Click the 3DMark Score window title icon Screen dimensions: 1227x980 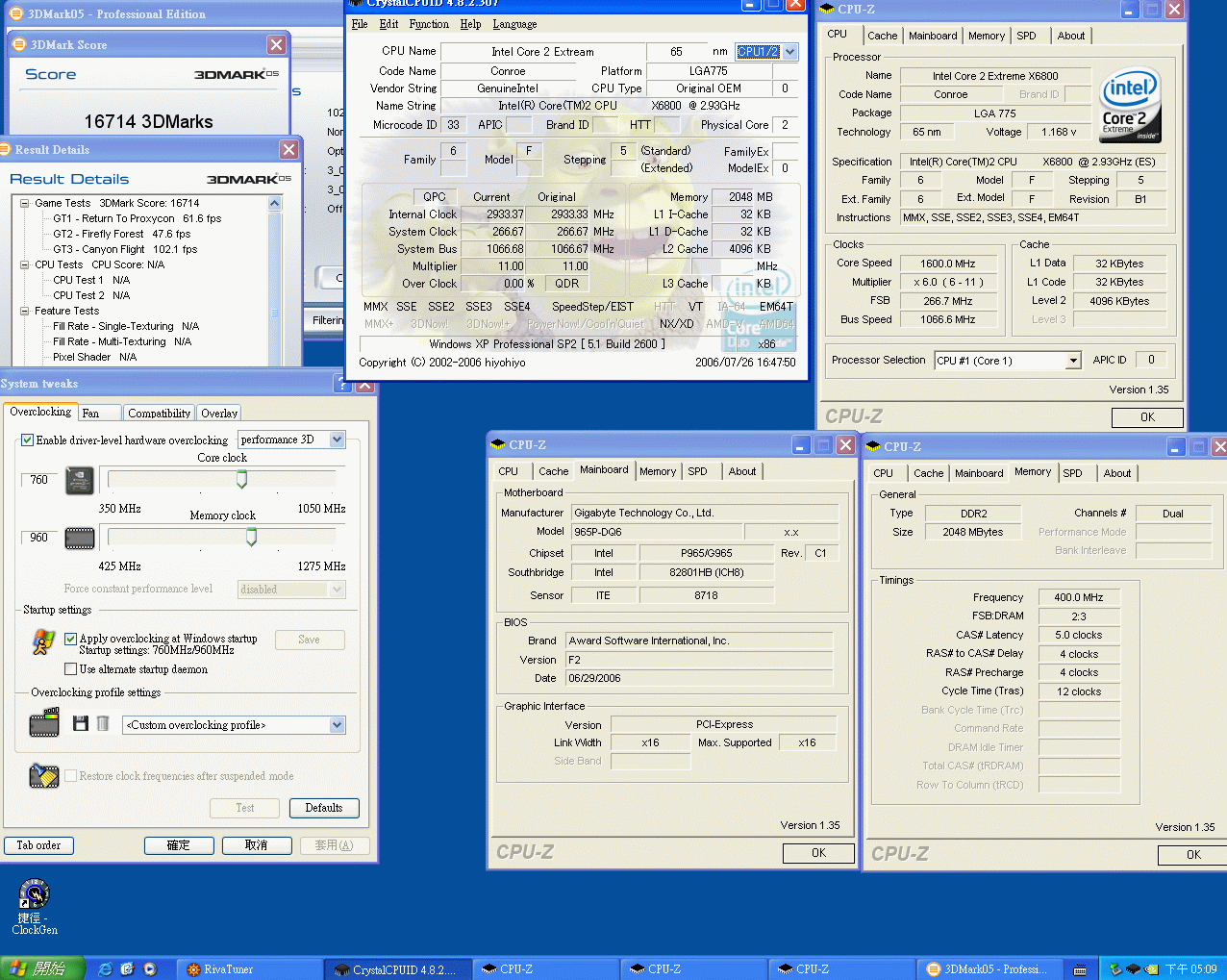click(x=19, y=44)
